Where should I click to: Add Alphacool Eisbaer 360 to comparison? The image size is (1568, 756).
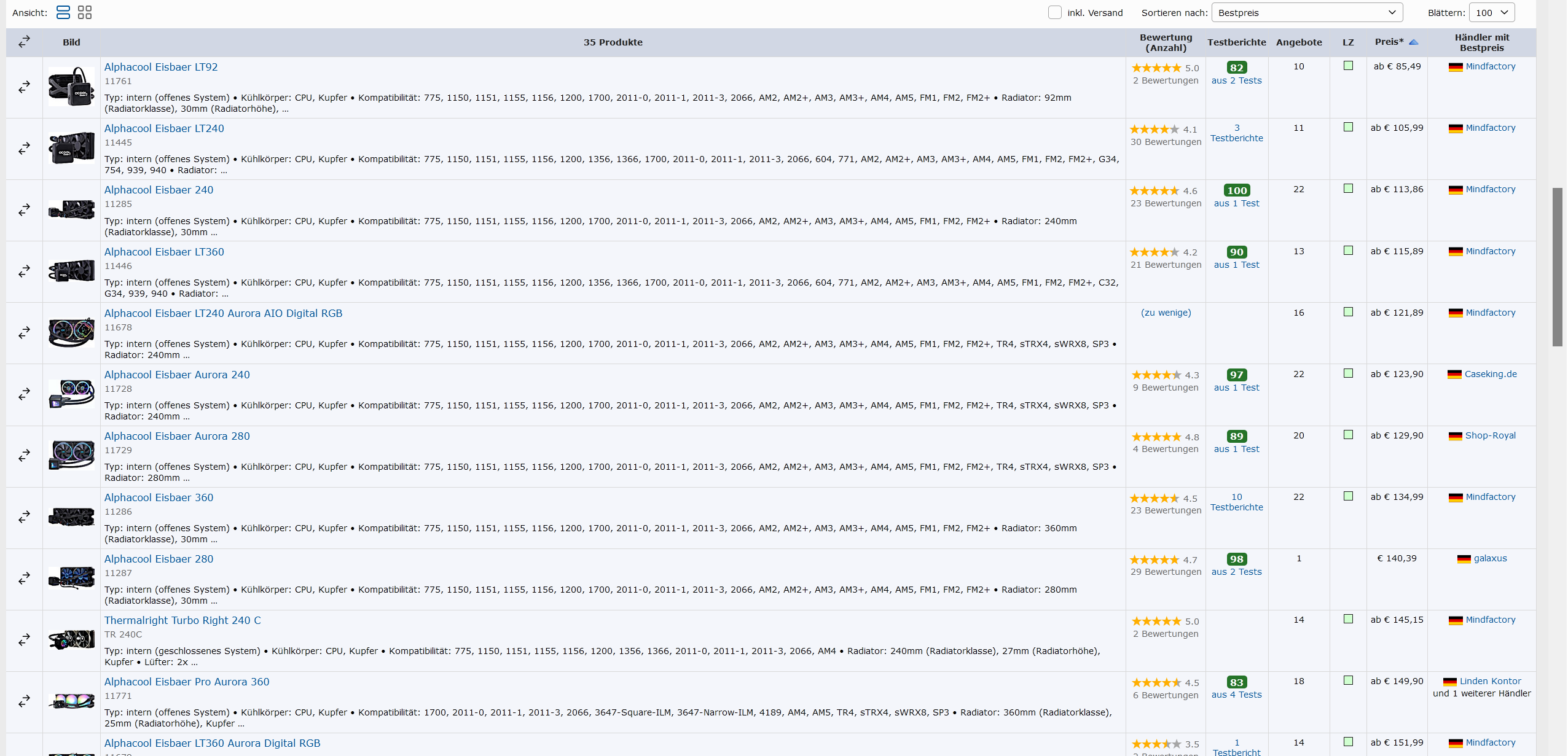click(24, 517)
